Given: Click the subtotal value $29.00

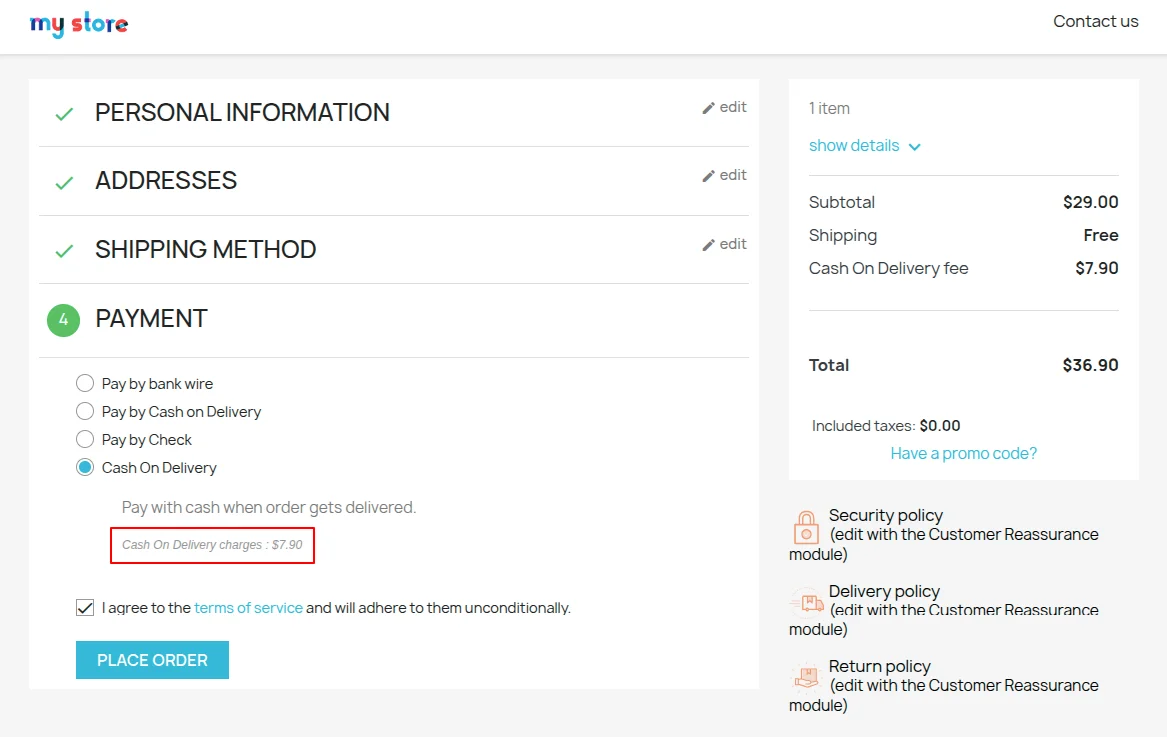Looking at the screenshot, I should (1090, 202).
